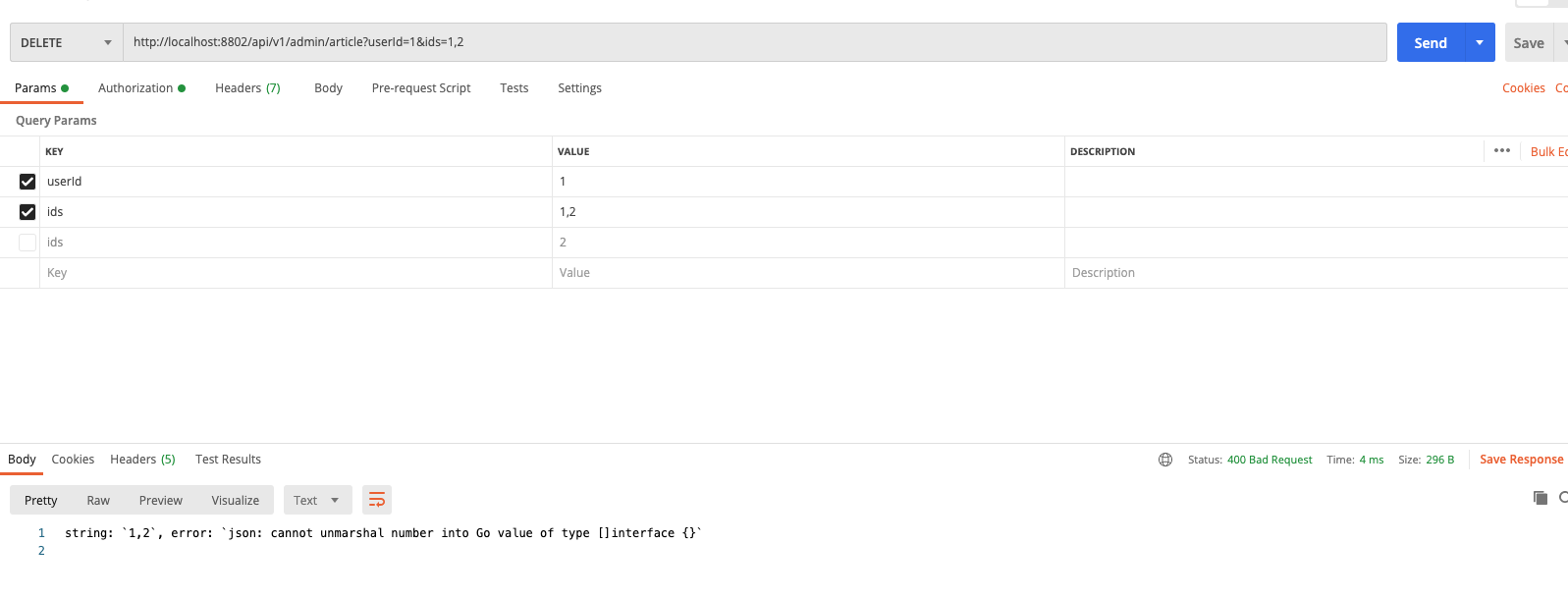
Task: Select the response Body tab
Action: click(22, 459)
